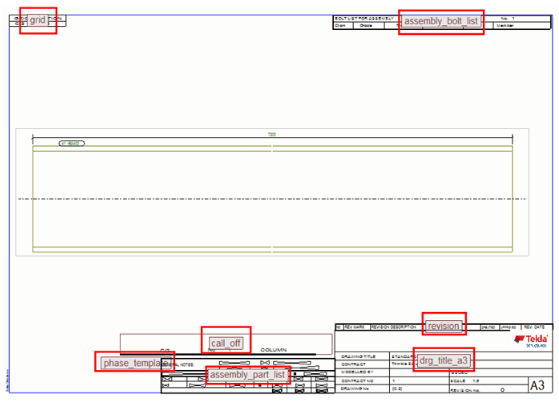This screenshot has width=559, height=404.
Task: Select the BOLT LIST FOR ASSEMBLY header
Action: 364,18
